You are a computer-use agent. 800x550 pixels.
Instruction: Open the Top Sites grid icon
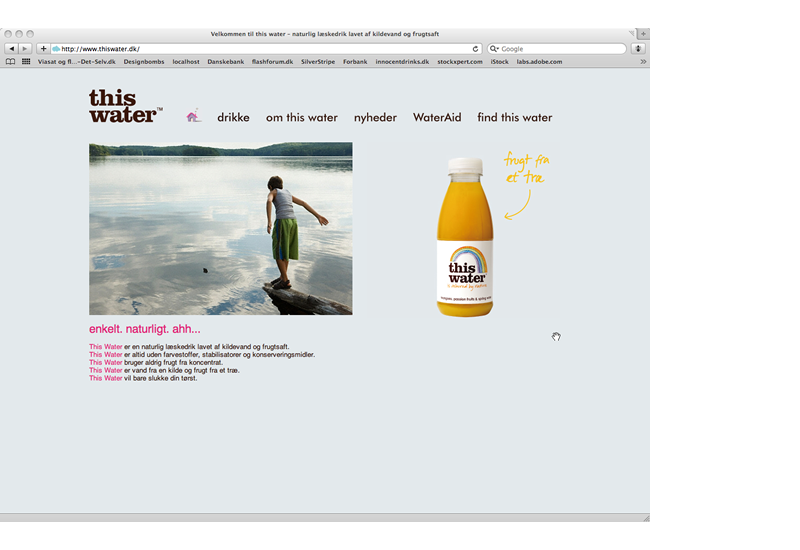(x=26, y=62)
